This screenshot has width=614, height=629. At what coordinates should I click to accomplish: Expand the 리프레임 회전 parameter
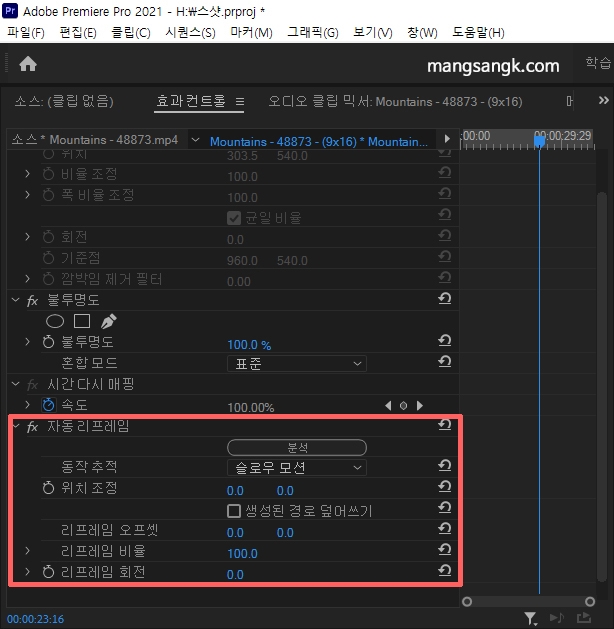(x=27, y=572)
